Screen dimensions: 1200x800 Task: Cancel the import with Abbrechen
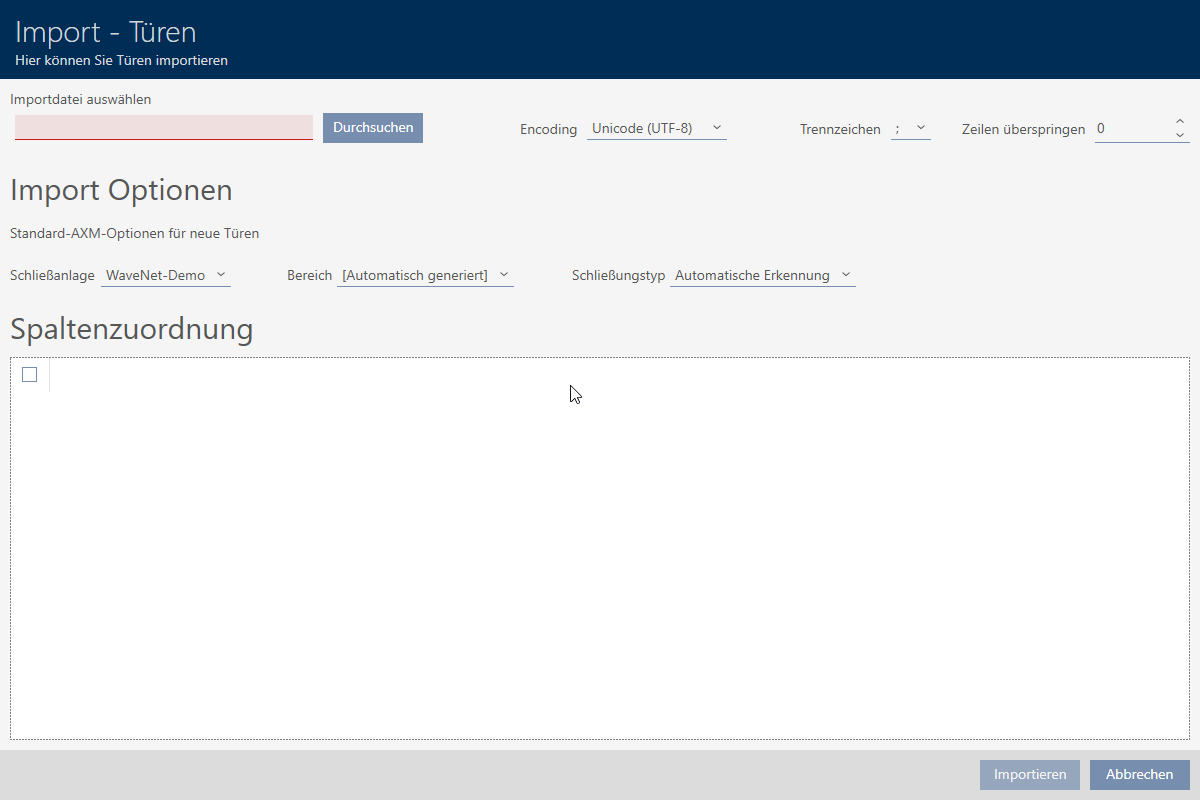[1139, 775]
